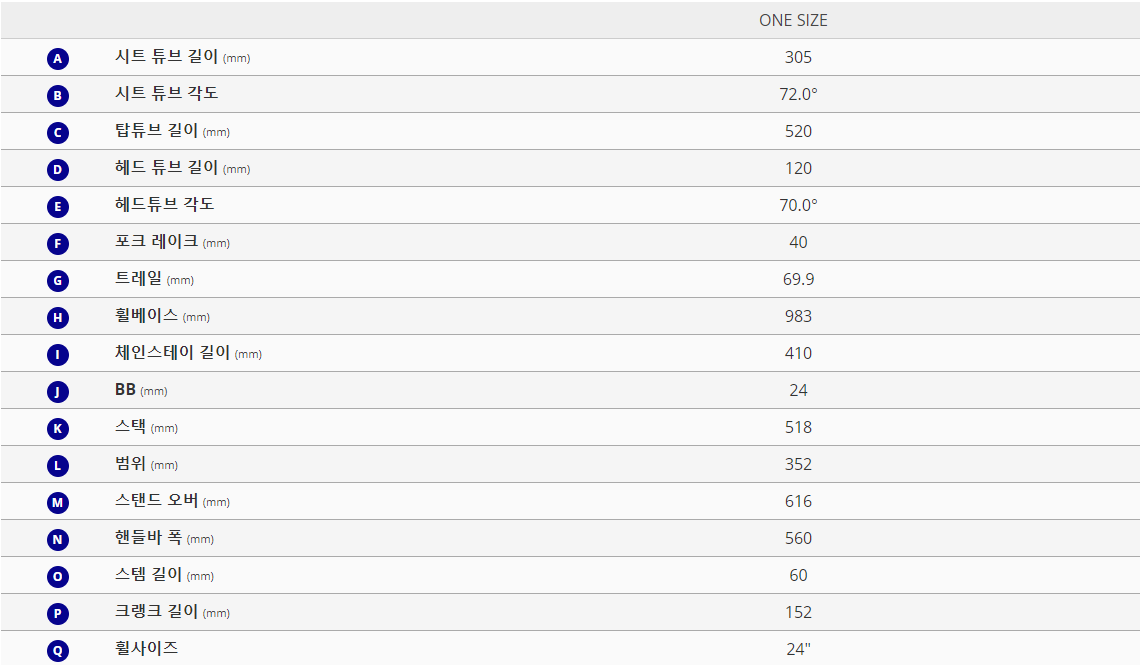The image size is (1140, 665).
Task: Select the G trail marker icon
Action: [x=58, y=281]
